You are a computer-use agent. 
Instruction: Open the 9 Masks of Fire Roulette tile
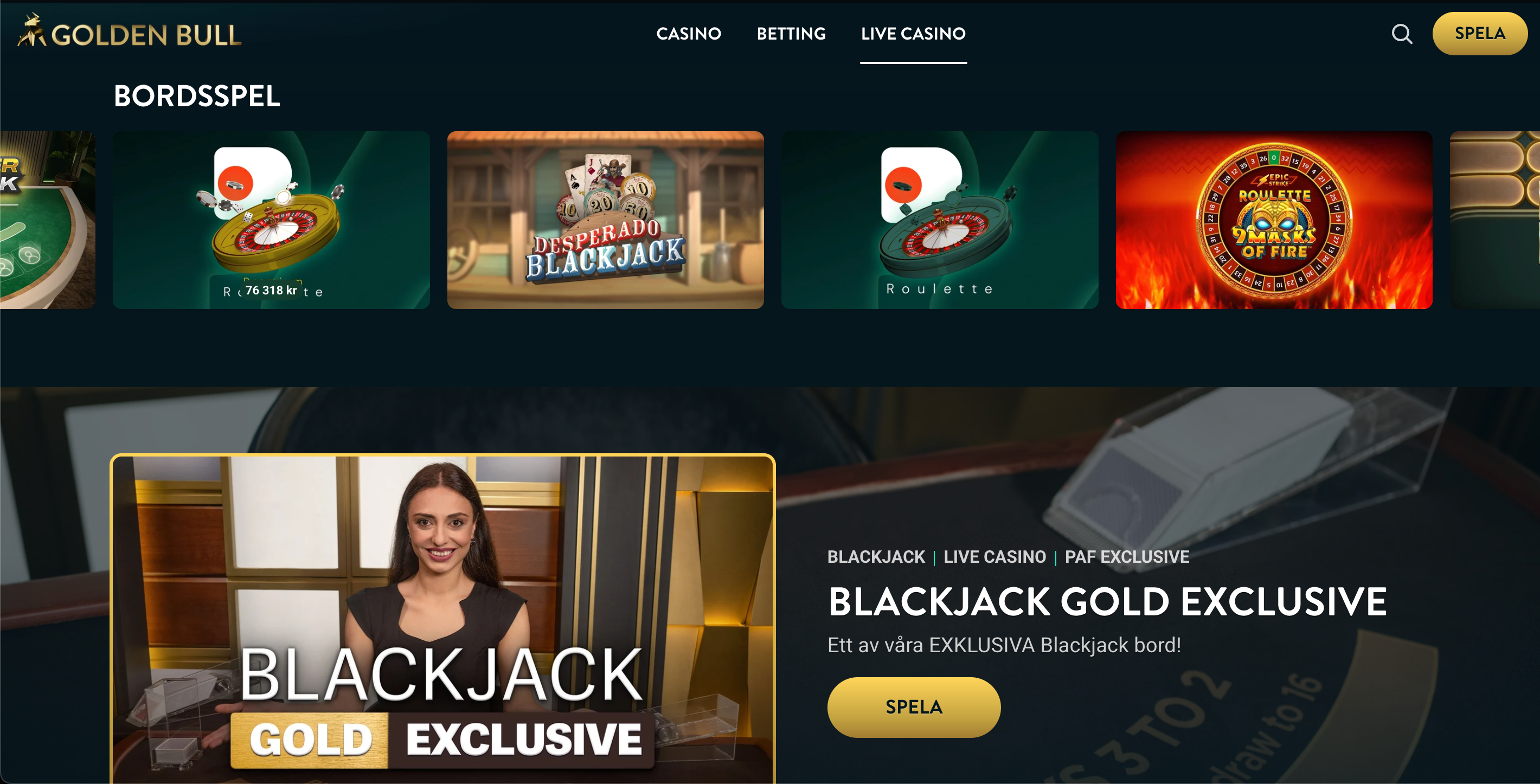tap(1273, 220)
